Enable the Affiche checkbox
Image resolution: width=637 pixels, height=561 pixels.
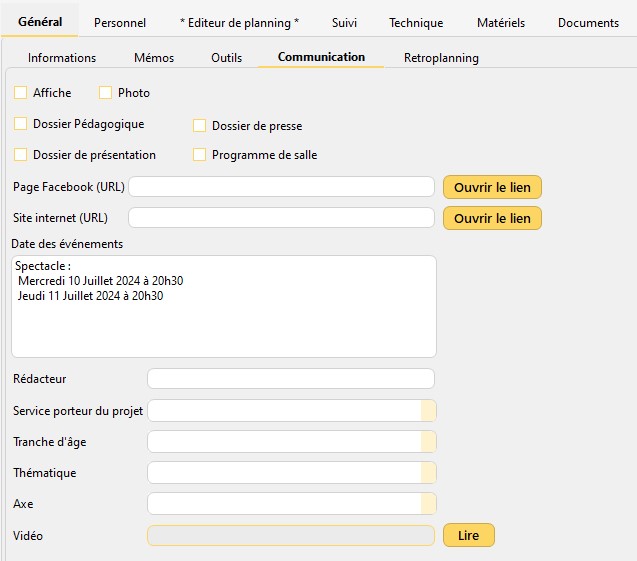(x=21, y=93)
